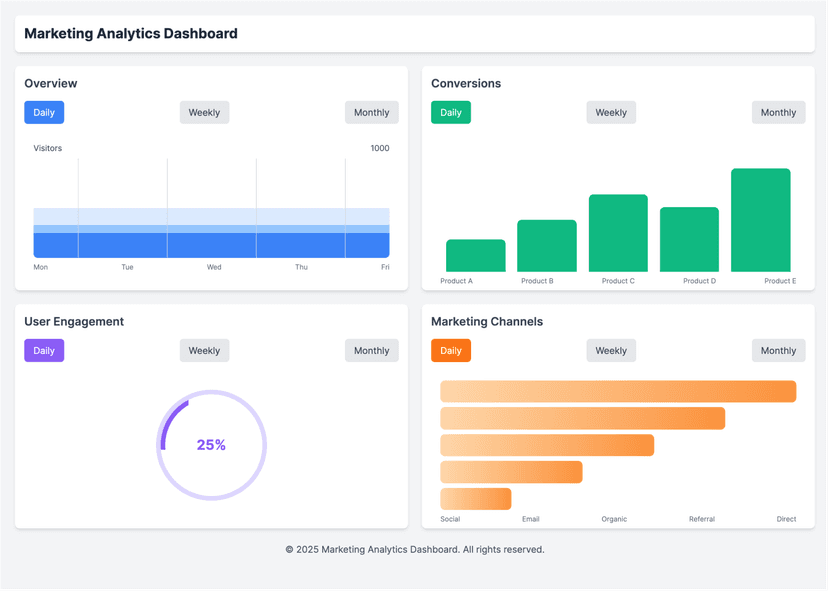
Task: Select Daily in User Engagement panel
Action: [44, 350]
